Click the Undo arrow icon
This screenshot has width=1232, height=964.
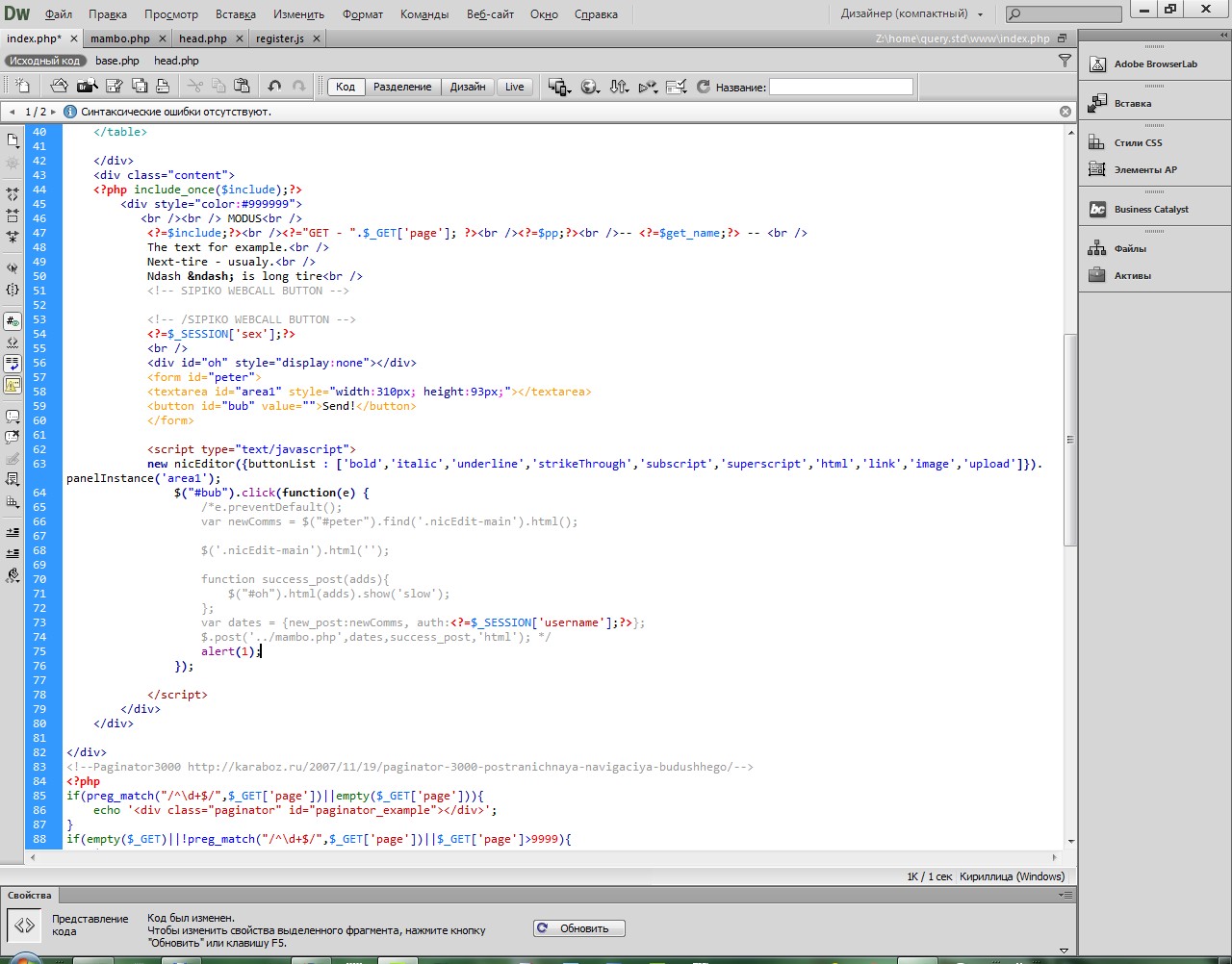[274, 86]
